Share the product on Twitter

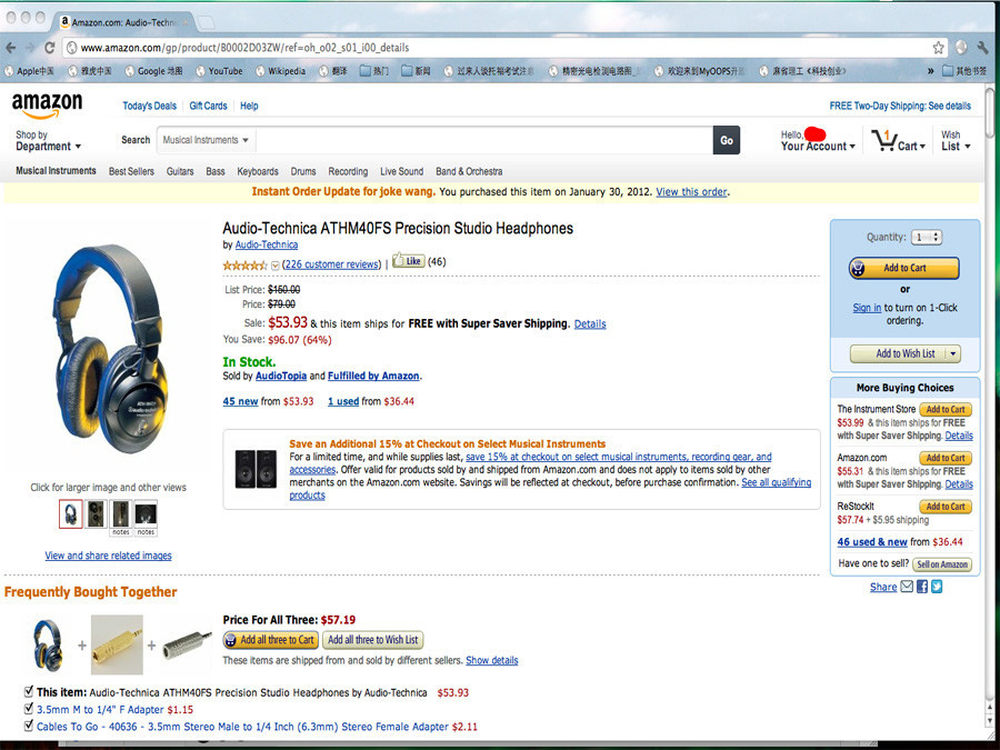(x=936, y=586)
